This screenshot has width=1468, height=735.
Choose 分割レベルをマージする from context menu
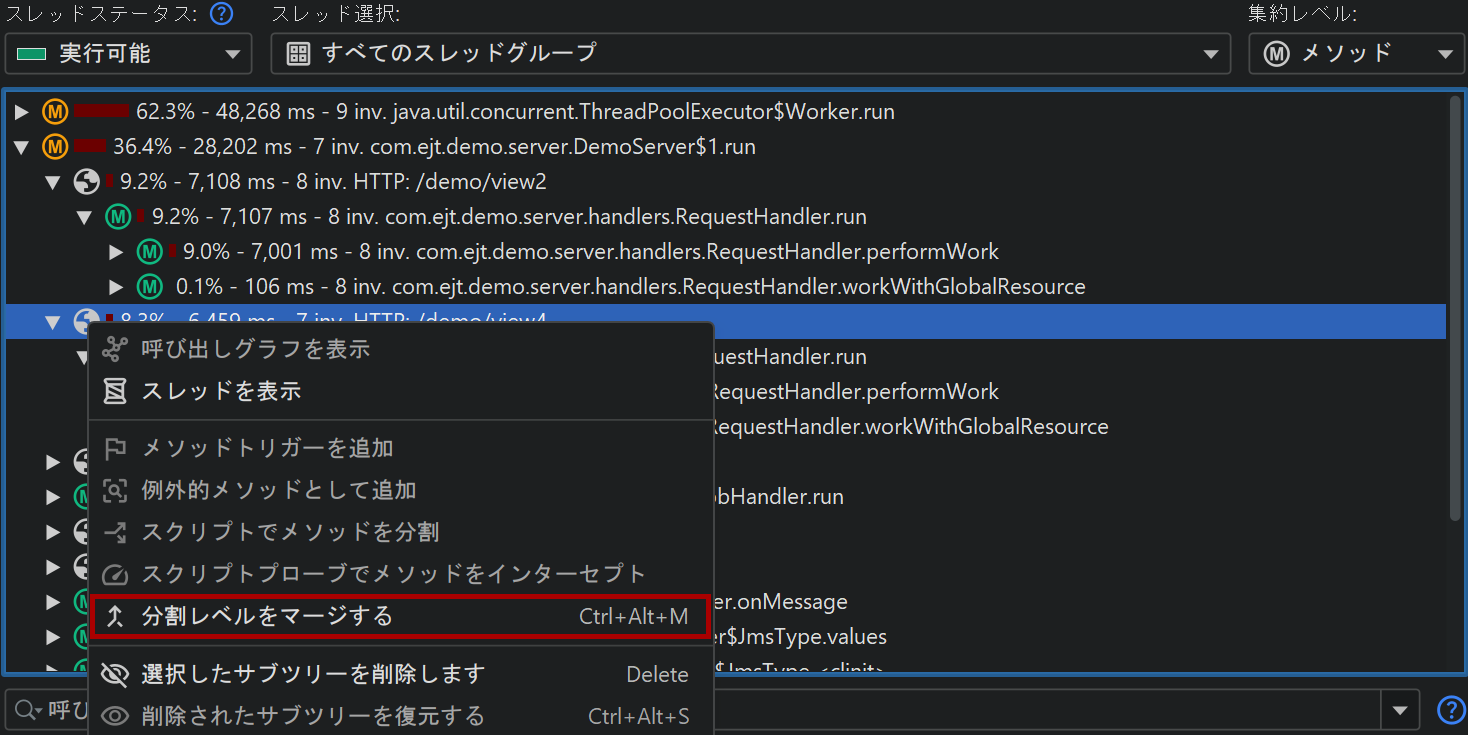point(400,616)
